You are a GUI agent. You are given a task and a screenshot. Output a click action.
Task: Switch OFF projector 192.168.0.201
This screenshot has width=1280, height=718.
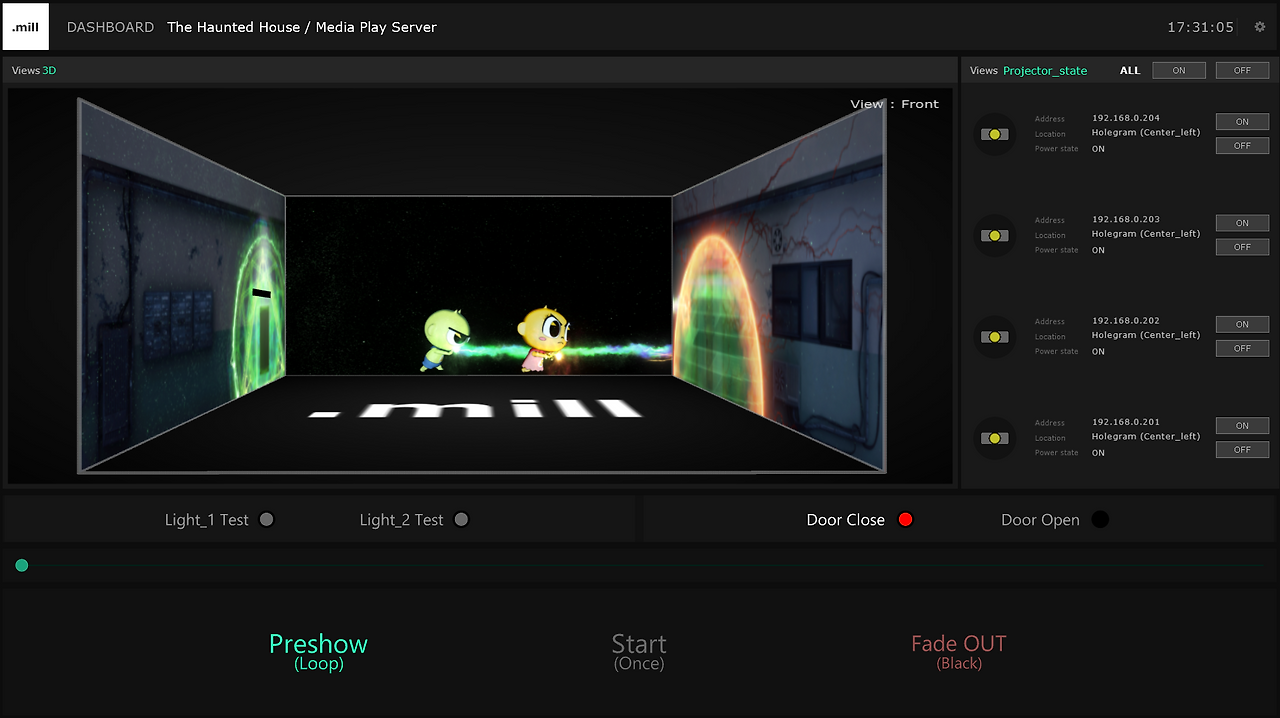tap(1242, 450)
